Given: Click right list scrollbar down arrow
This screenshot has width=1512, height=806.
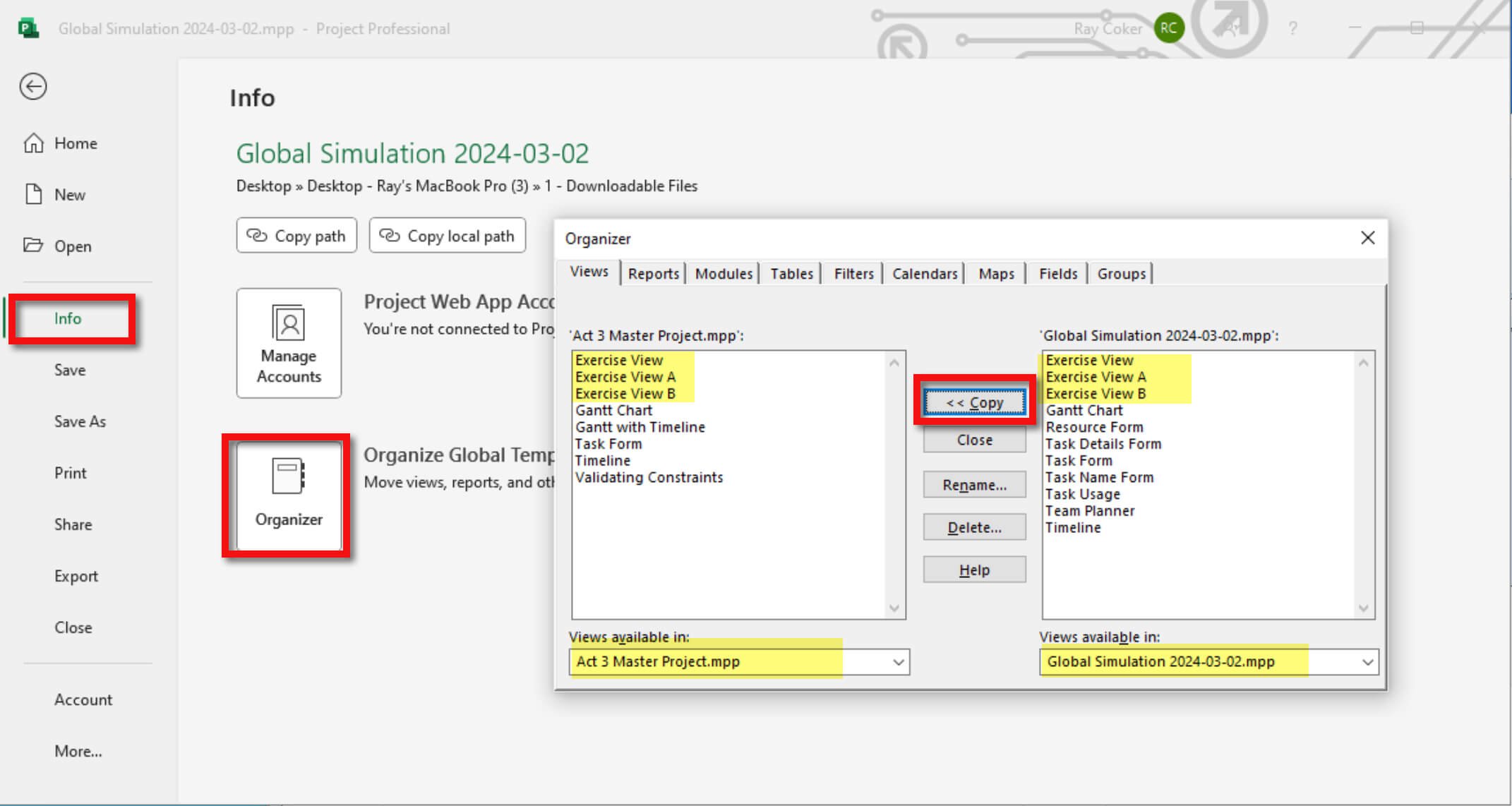Looking at the screenshot, I should (1364, 608).
